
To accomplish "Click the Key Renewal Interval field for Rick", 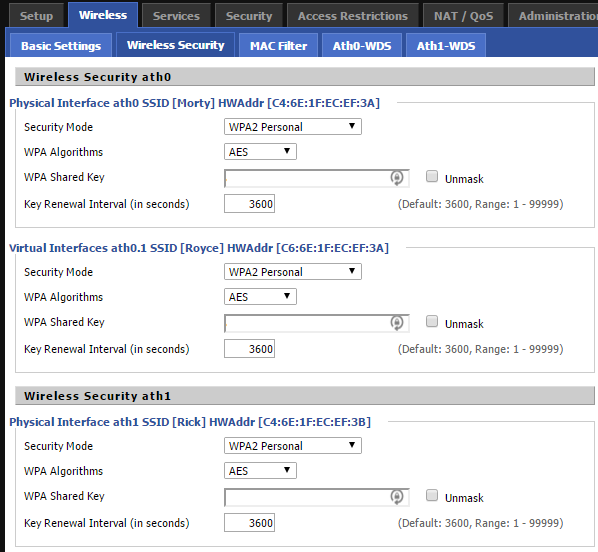I will coord(249,523).
